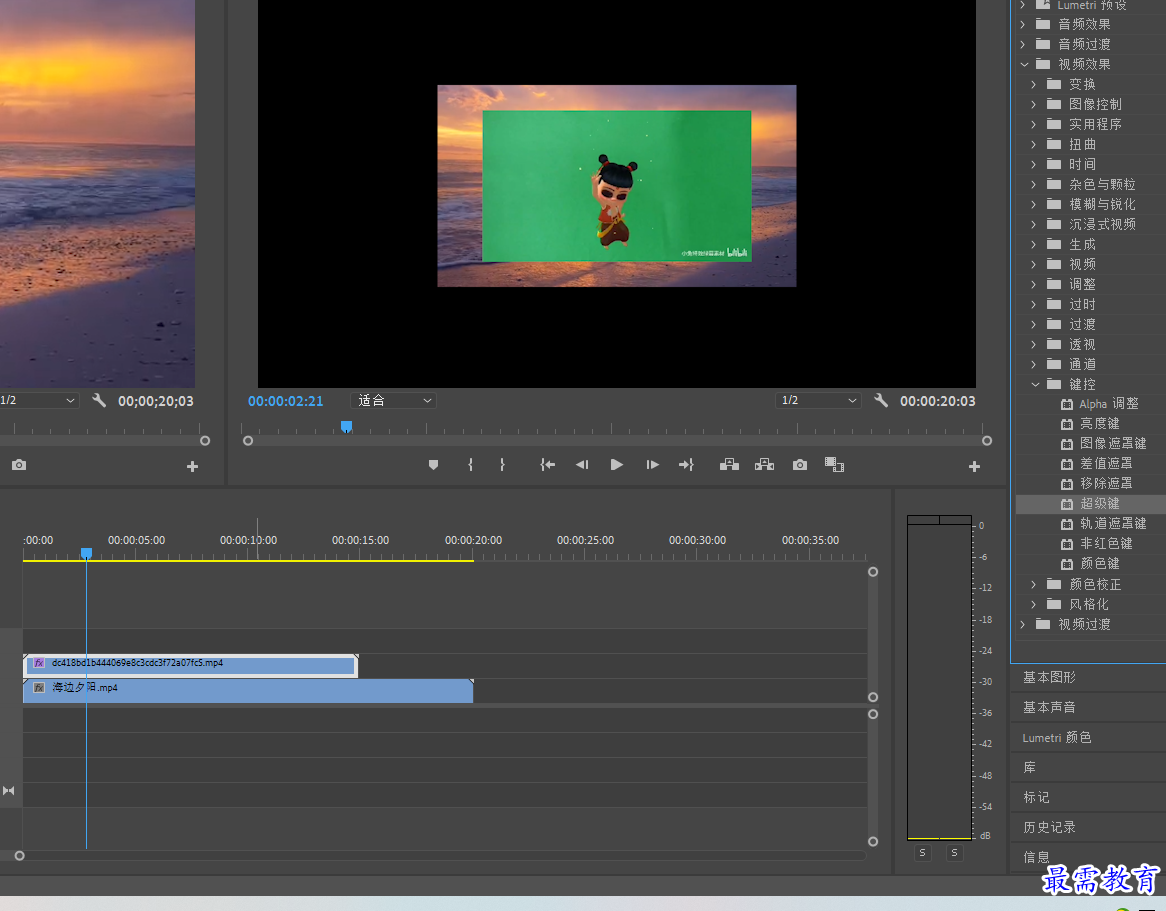Click the Lift button

729,465
